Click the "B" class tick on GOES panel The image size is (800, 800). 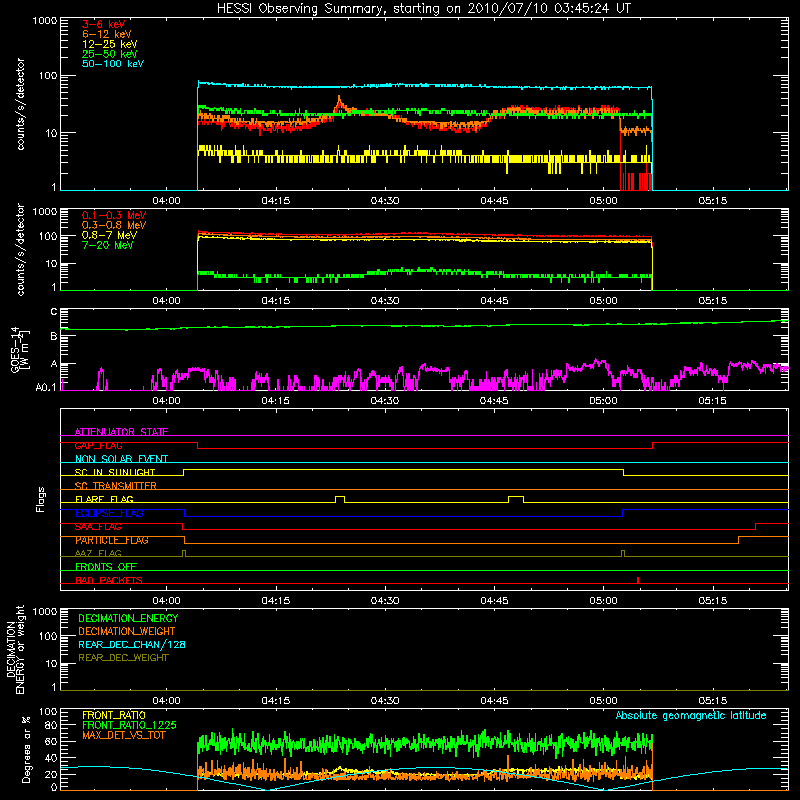coord(54,336)
